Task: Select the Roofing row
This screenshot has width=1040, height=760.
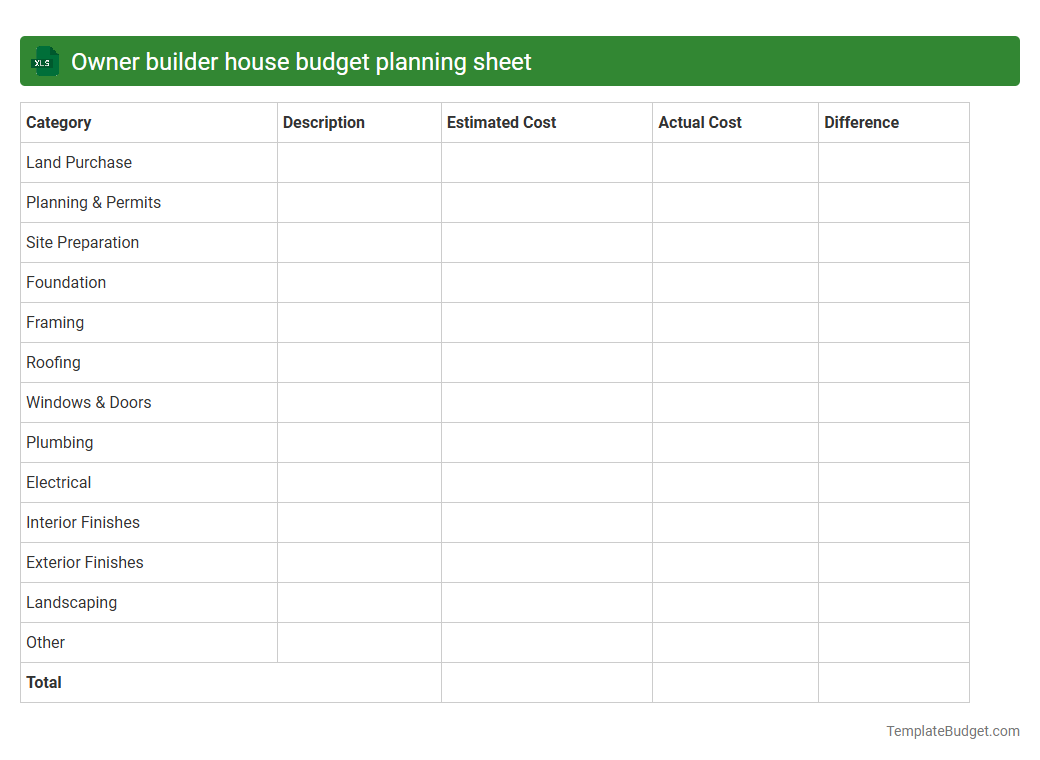Action: (53, 362)
